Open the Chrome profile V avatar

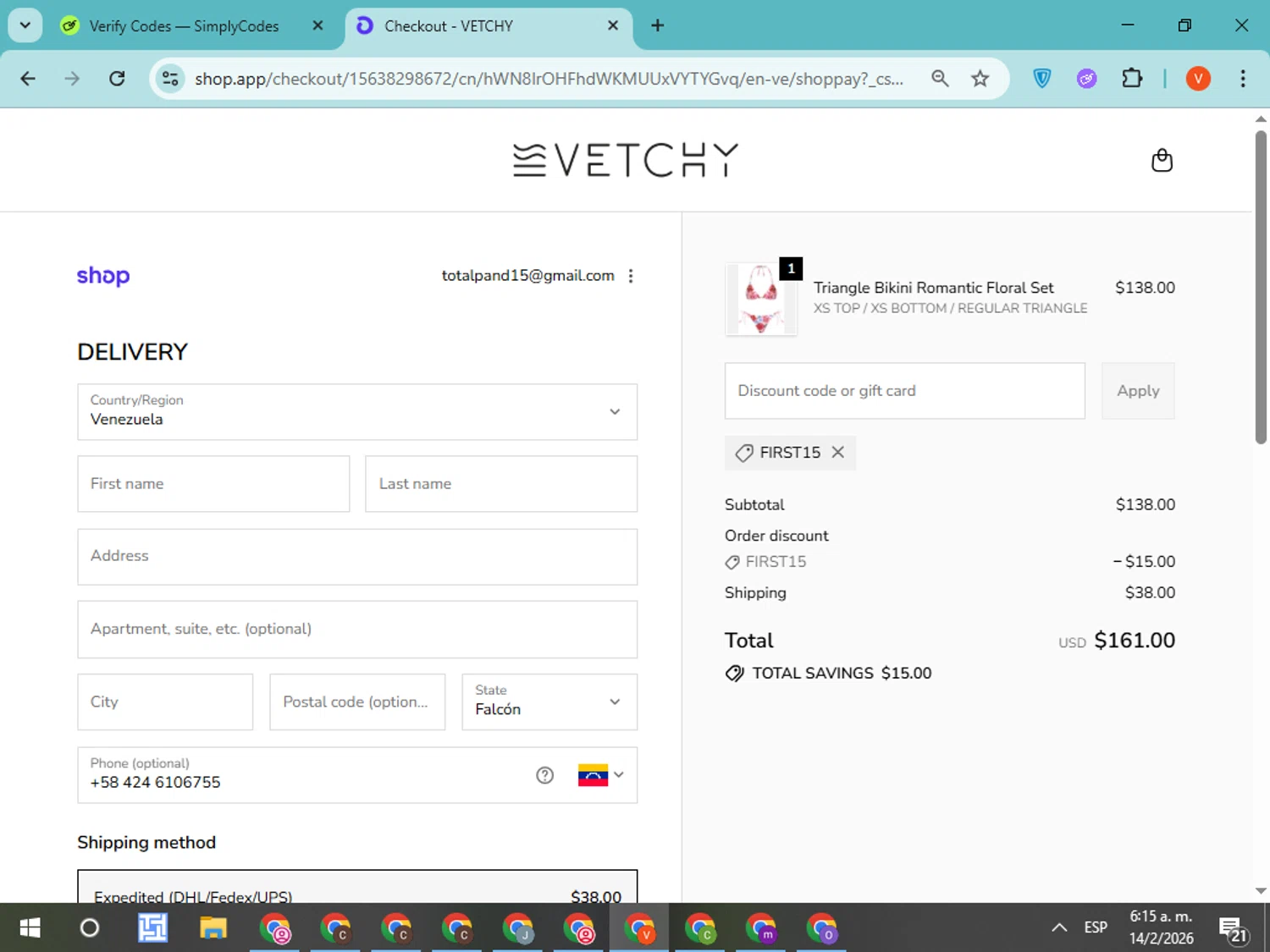[1198, 79]
